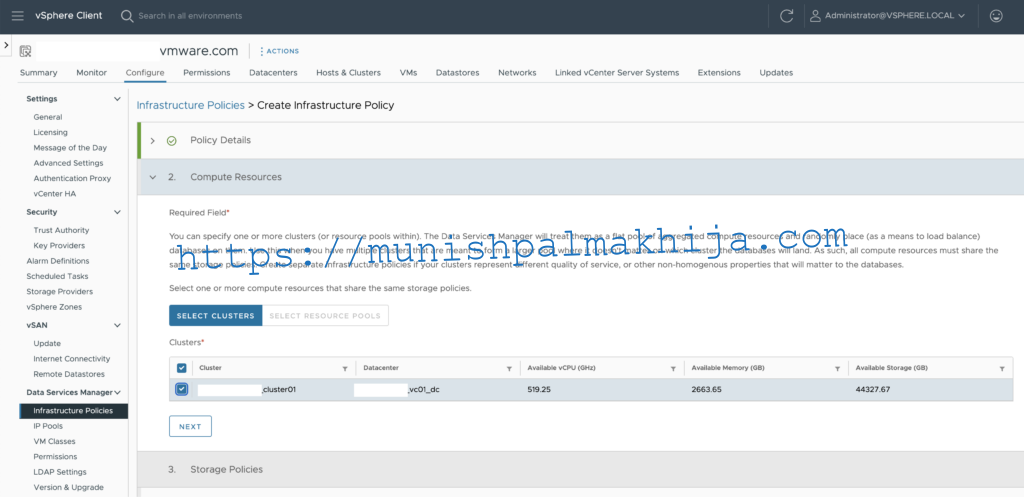Filter the Cluster column

tap(345, 369)
